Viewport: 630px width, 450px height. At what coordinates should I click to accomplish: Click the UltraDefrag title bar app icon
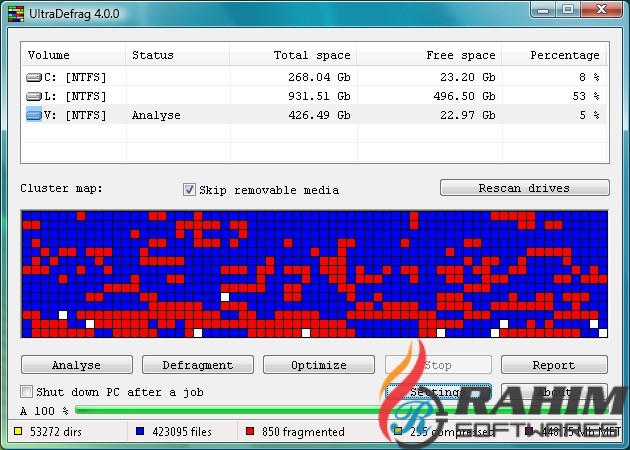pos(15,14)
